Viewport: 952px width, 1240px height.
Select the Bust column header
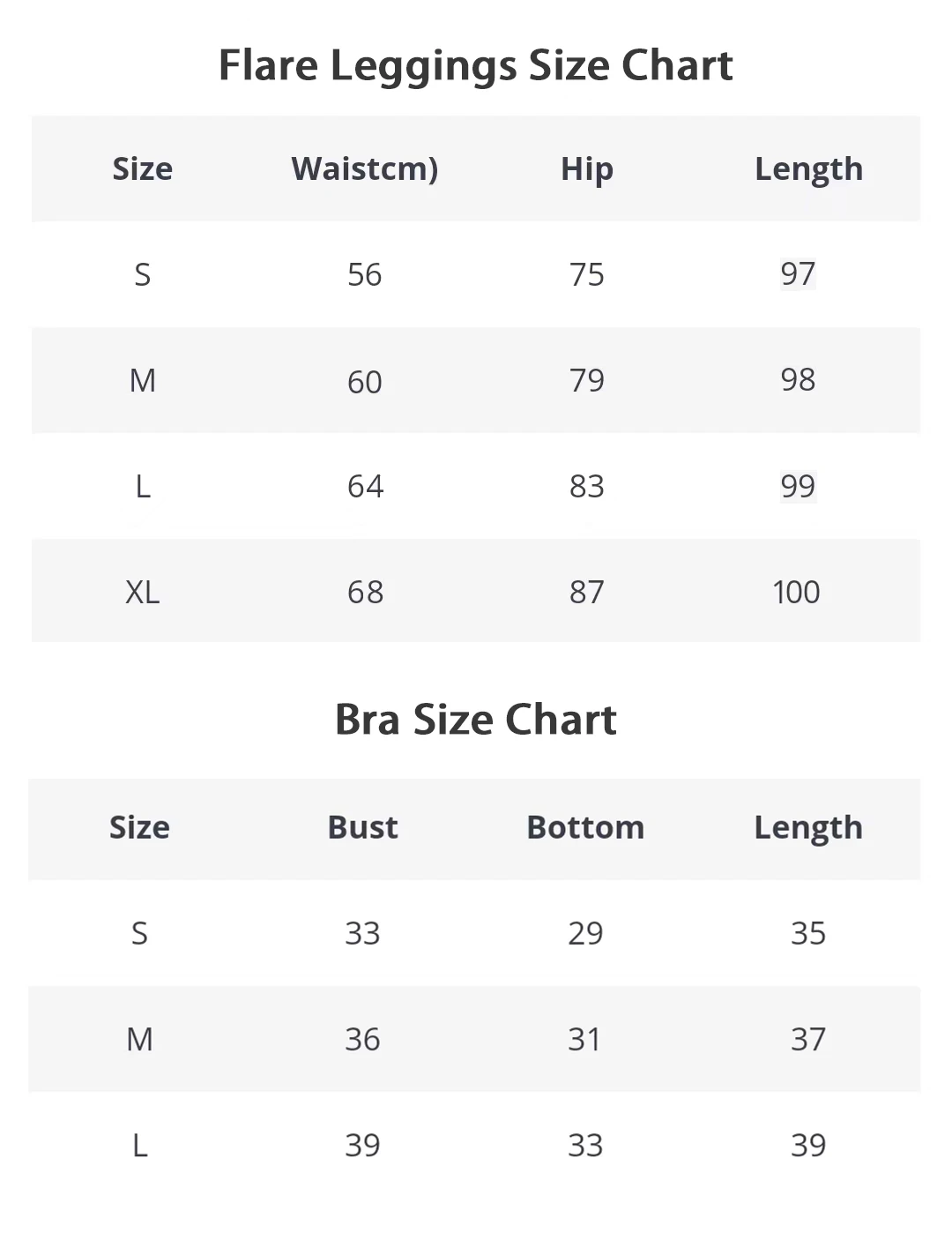[x=362, y=827]
